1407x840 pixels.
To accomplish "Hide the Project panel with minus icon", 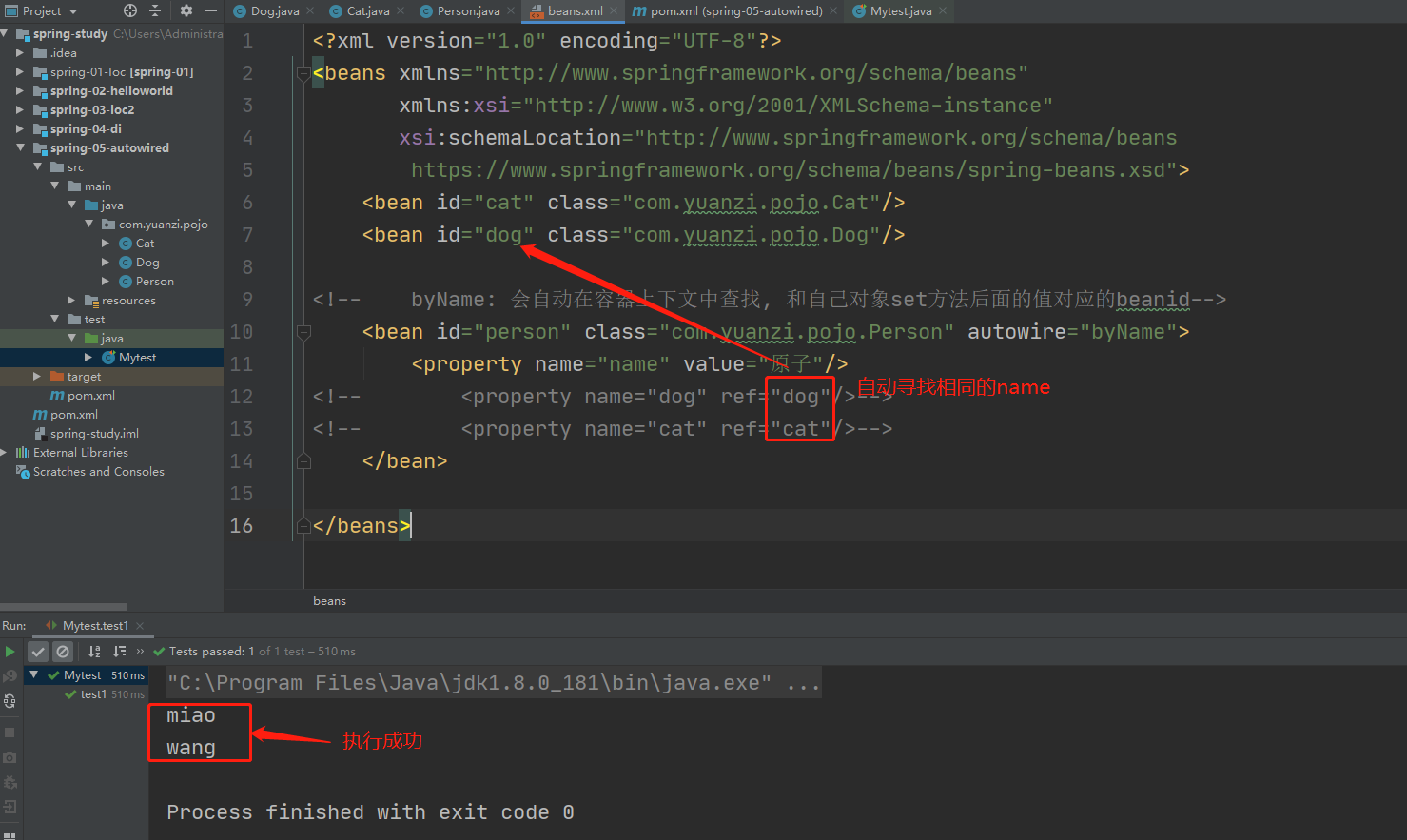I will [x=211, y=10].
